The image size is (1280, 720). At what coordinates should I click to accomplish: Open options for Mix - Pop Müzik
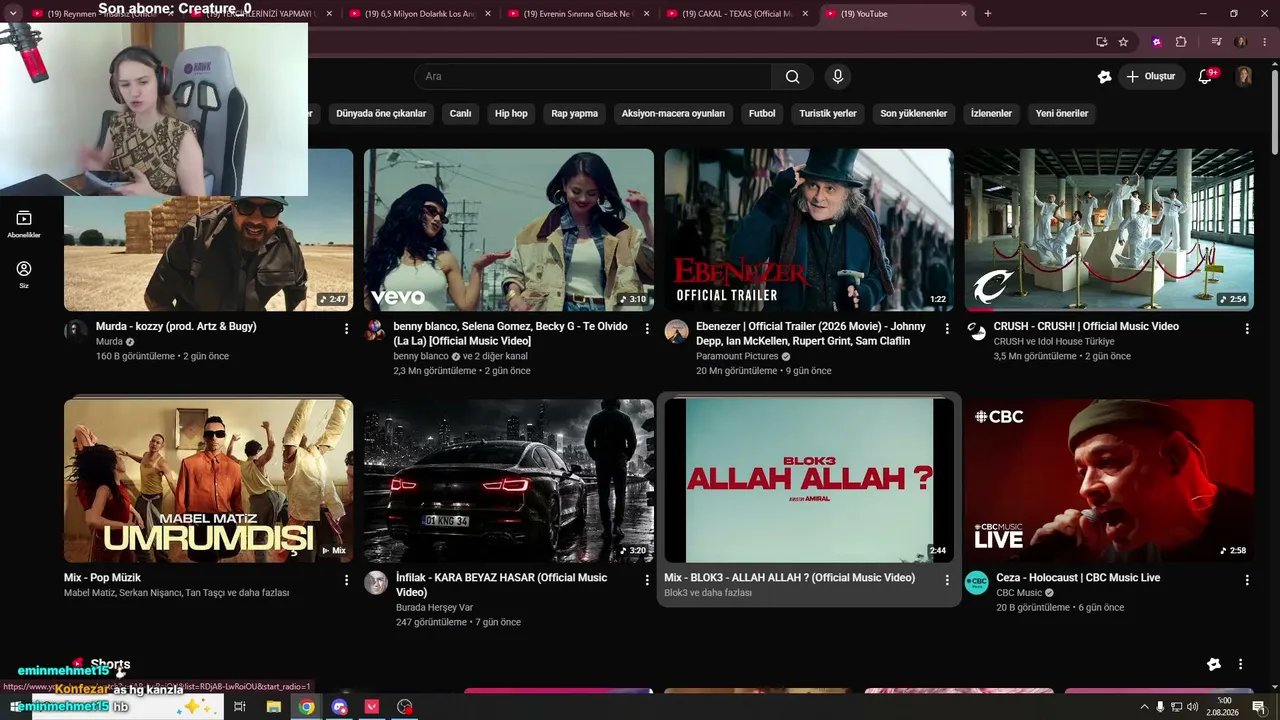347,579
